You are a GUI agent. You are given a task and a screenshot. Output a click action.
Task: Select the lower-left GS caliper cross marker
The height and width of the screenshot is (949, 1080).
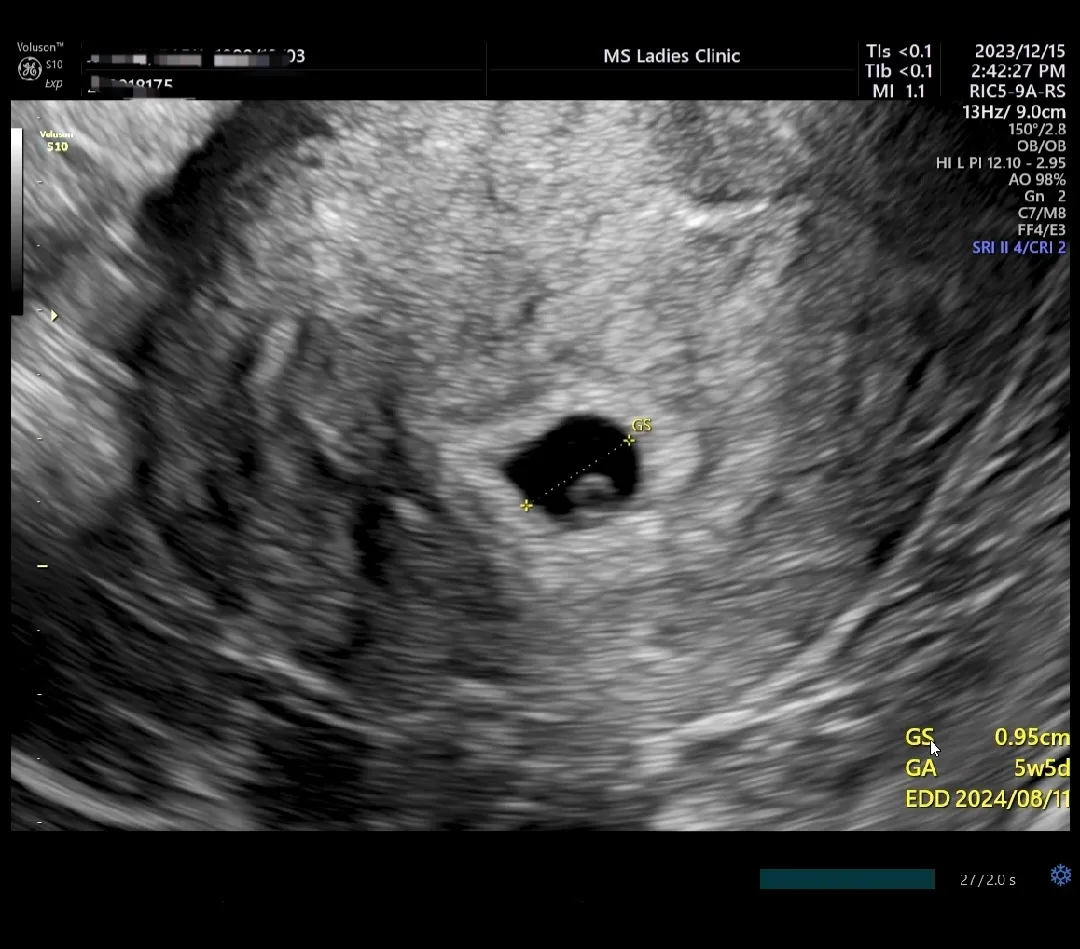(526, 505)
